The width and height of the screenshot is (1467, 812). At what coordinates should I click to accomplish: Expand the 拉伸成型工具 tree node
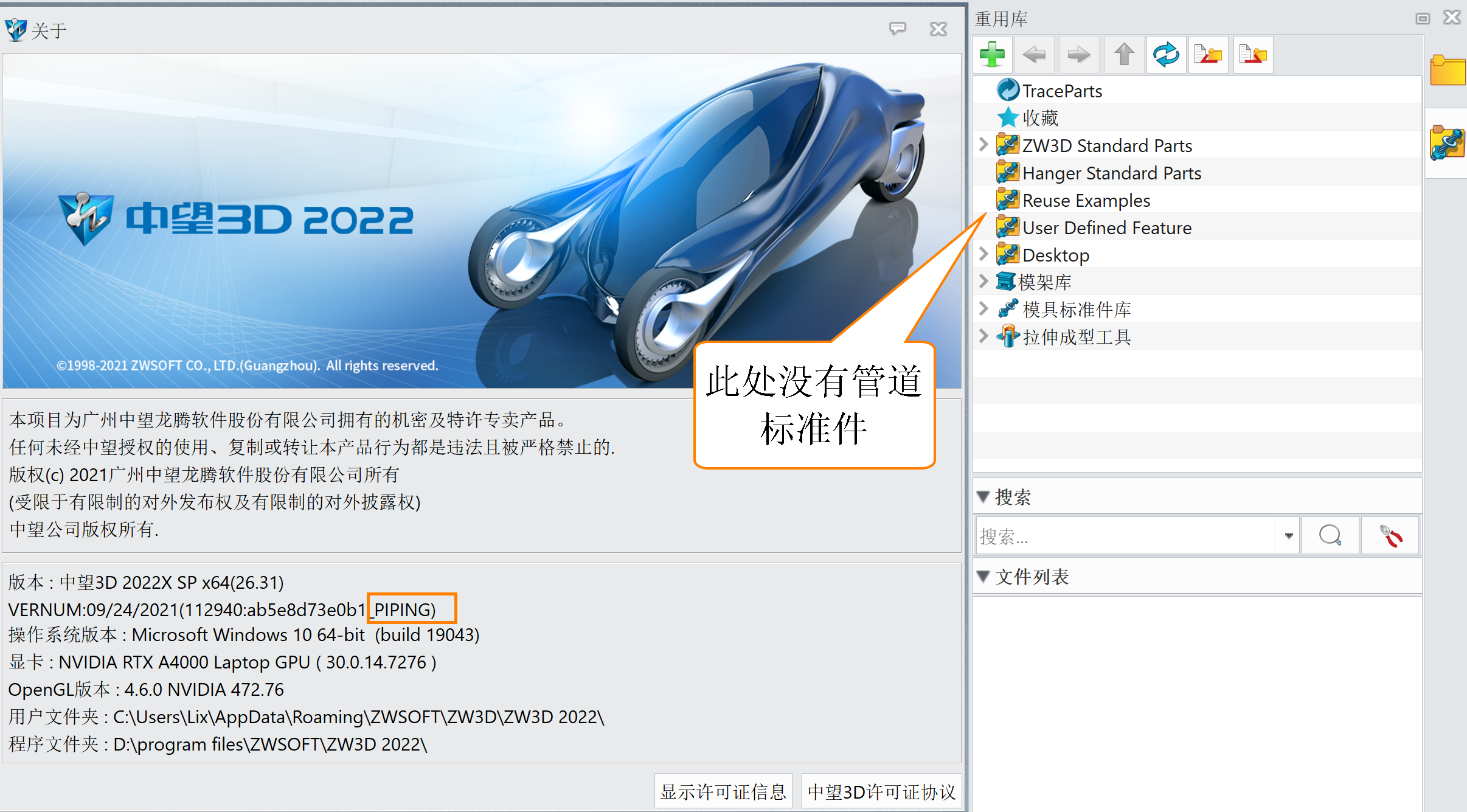click(983, 336)
